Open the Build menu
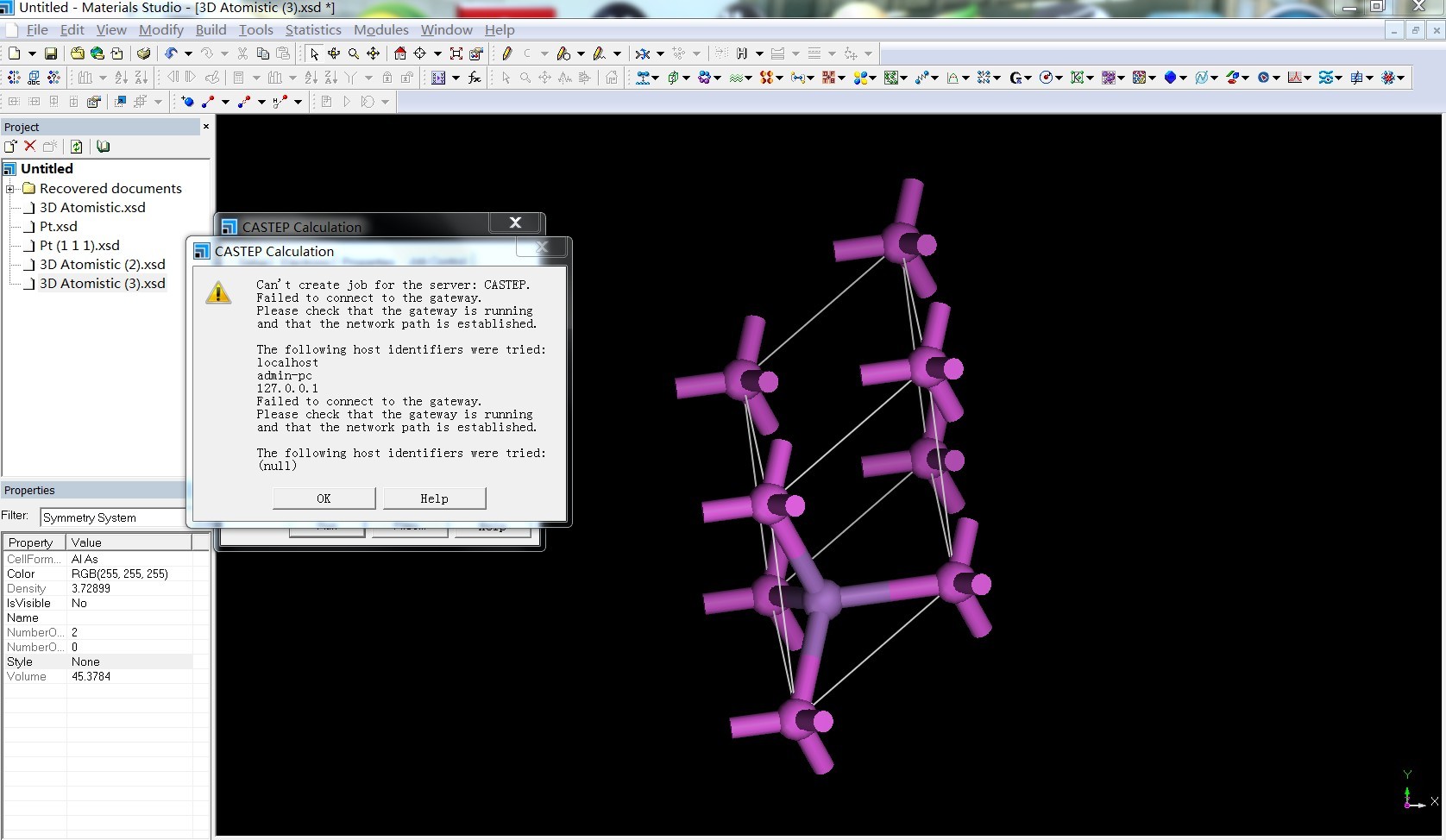The image size is (1446, 840). [x=211, y=29]
